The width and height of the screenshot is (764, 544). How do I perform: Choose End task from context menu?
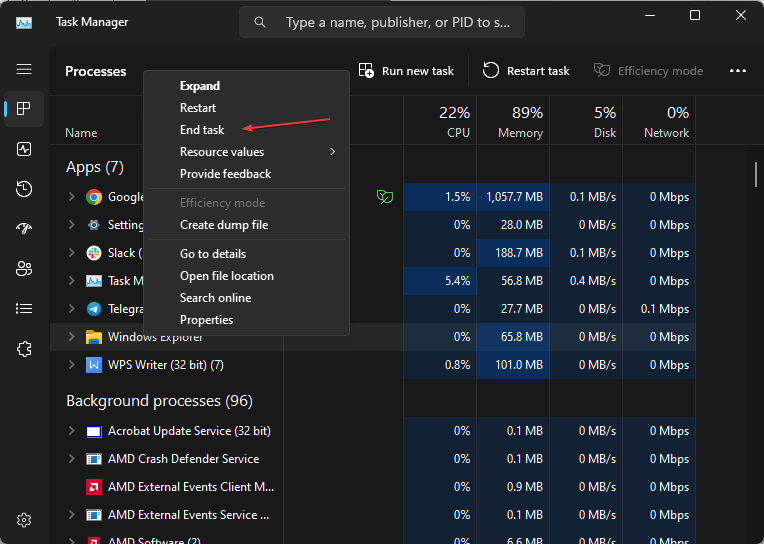(x=202, y=130)
